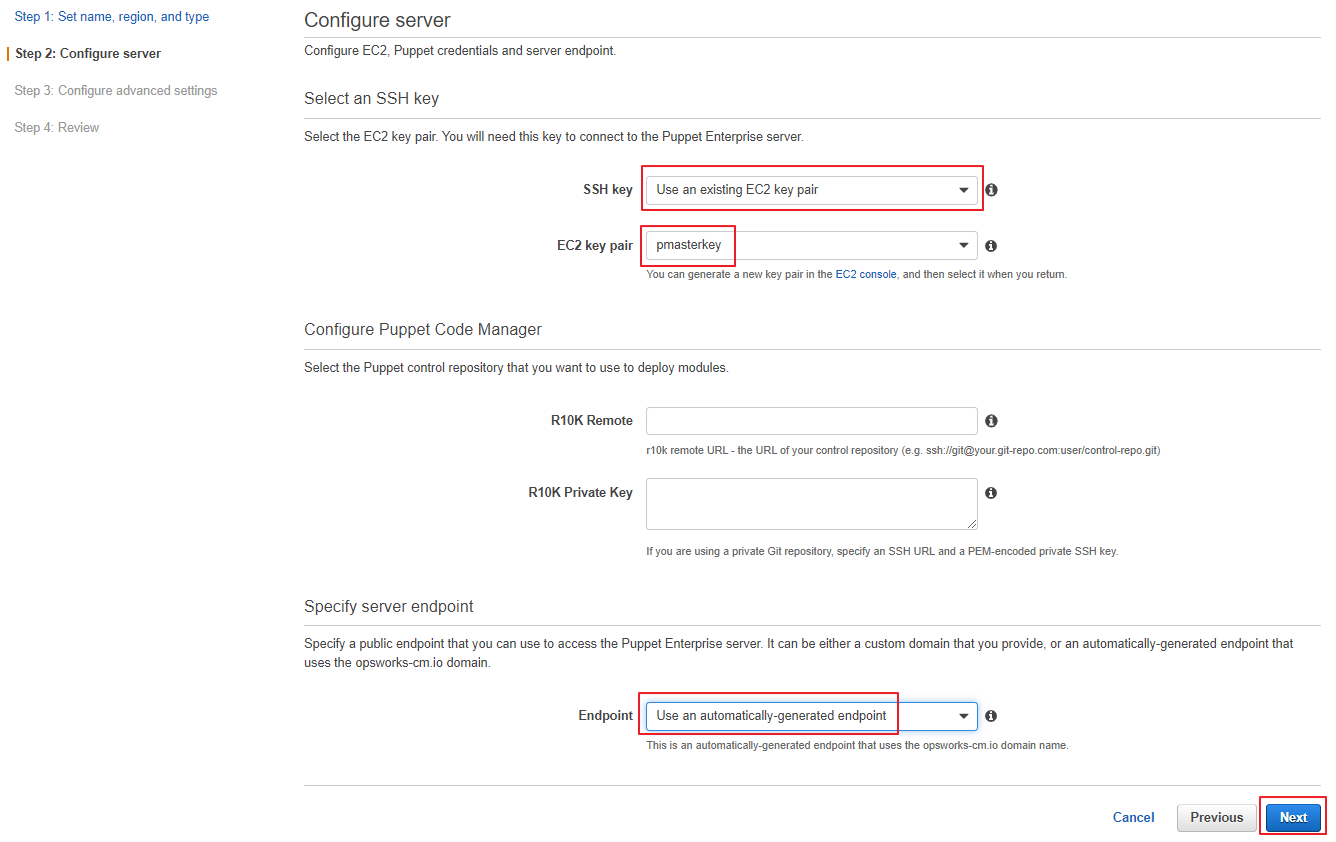The height and width of the screenshot is (842, 1336).
Task: Click the 'Specify server endpoint' heading
Action: (389, 606)
